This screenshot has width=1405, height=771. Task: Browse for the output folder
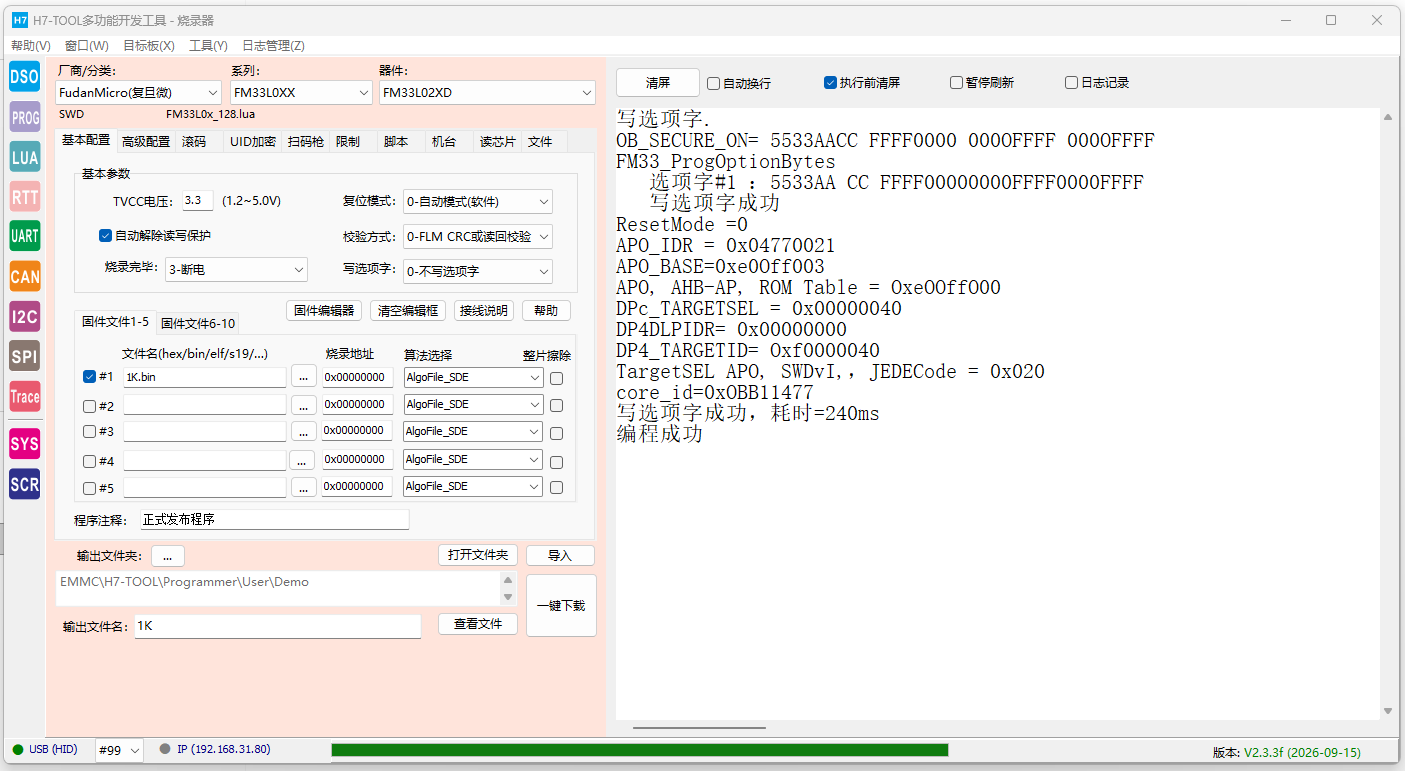click(x=168, y=555)
